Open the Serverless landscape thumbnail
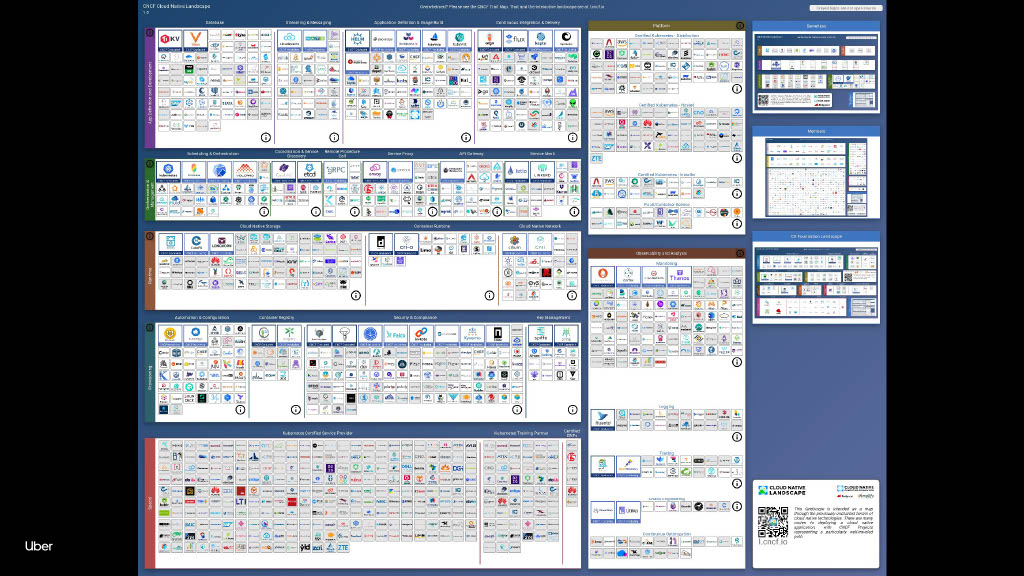Image resolution: width=1024 pixels, height=576 pixels. pos(816,71)
